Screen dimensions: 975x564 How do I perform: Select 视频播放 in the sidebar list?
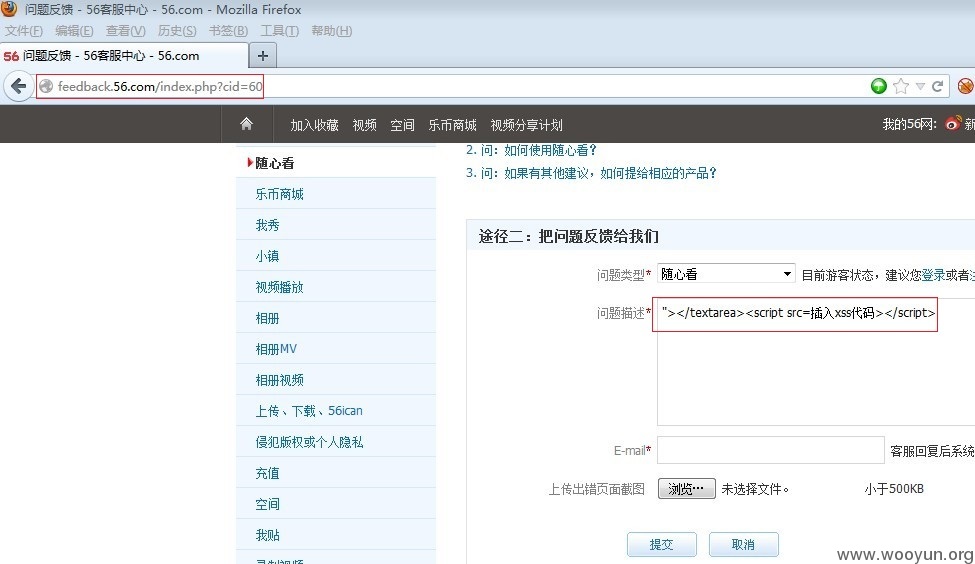click(x=336, y=287)
